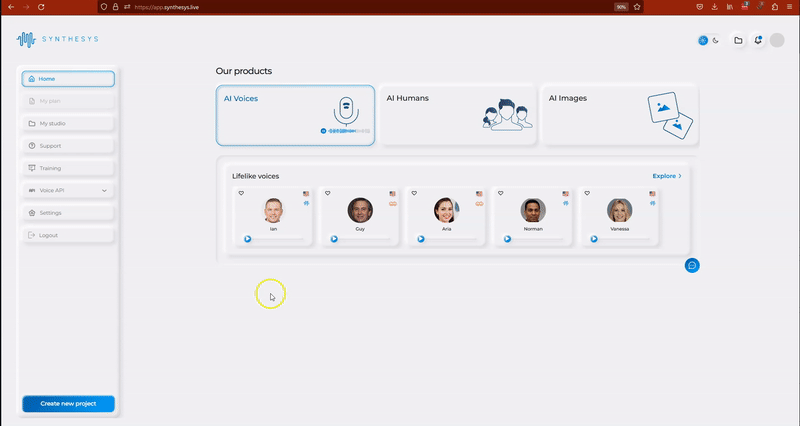Click Aria's audio progress bar

452,239
